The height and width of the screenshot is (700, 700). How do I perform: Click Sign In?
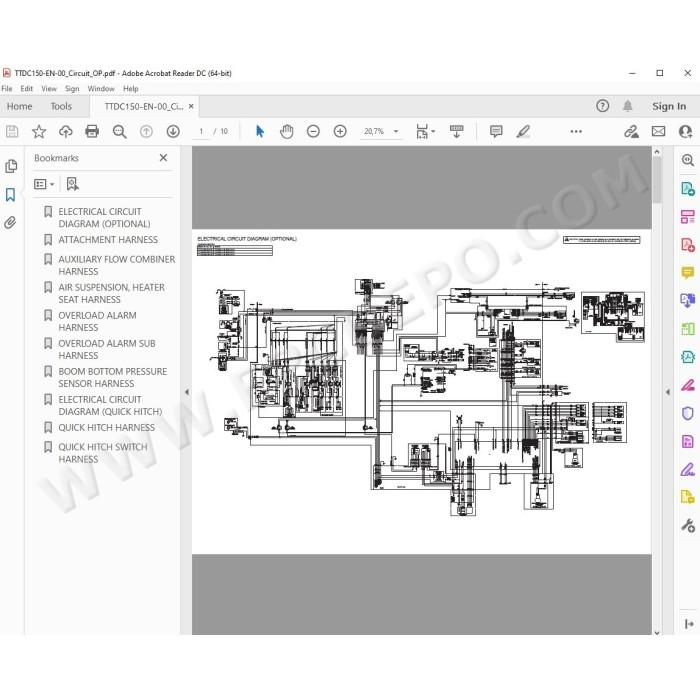(669, 106)
